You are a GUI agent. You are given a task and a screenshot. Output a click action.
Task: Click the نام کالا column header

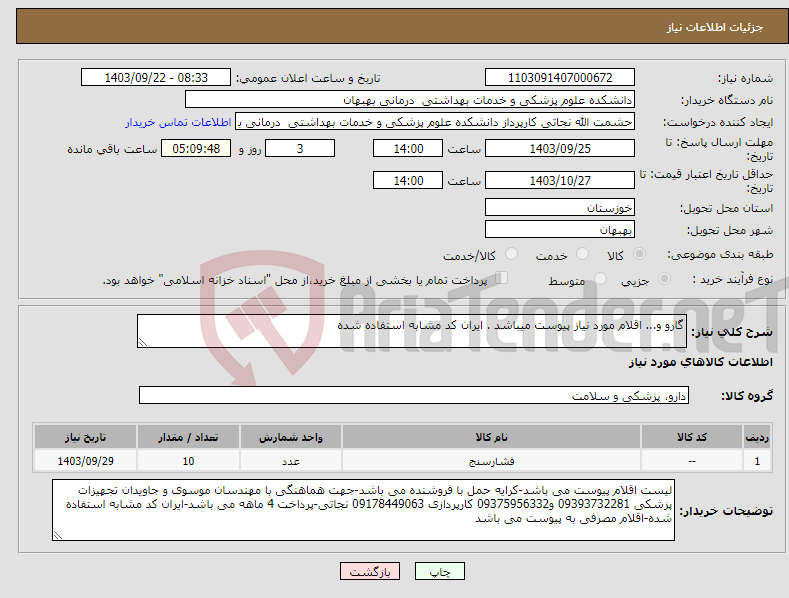491,437
